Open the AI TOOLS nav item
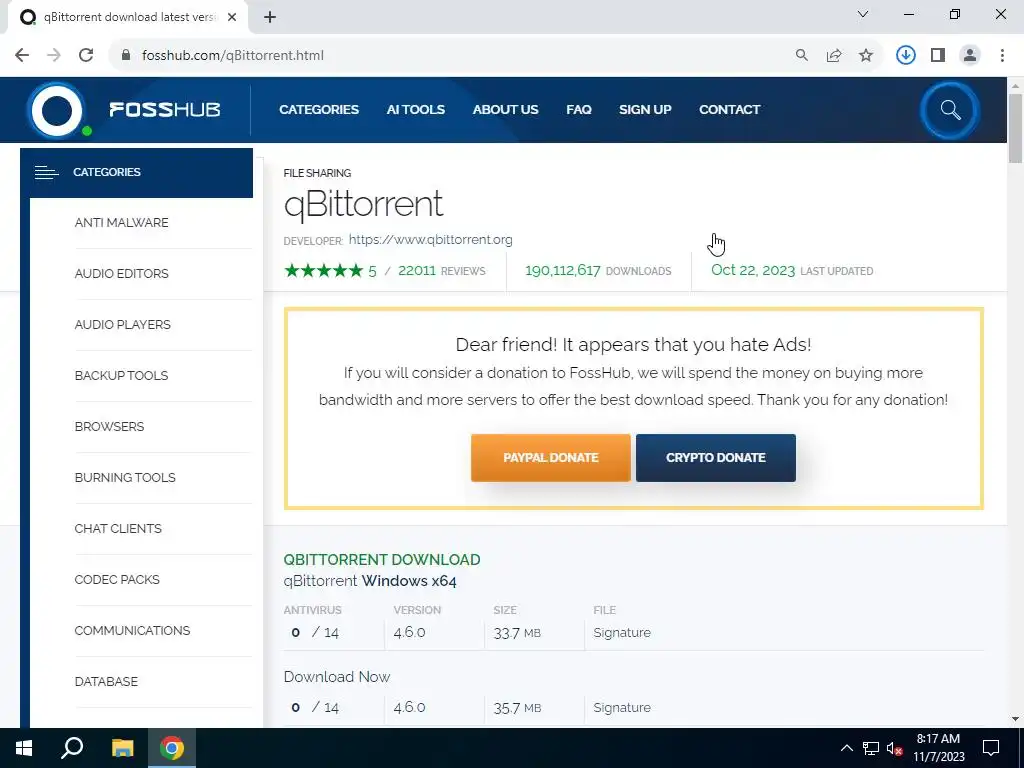1024x768 pixels. pyautogui.click(x=415, y=110)
